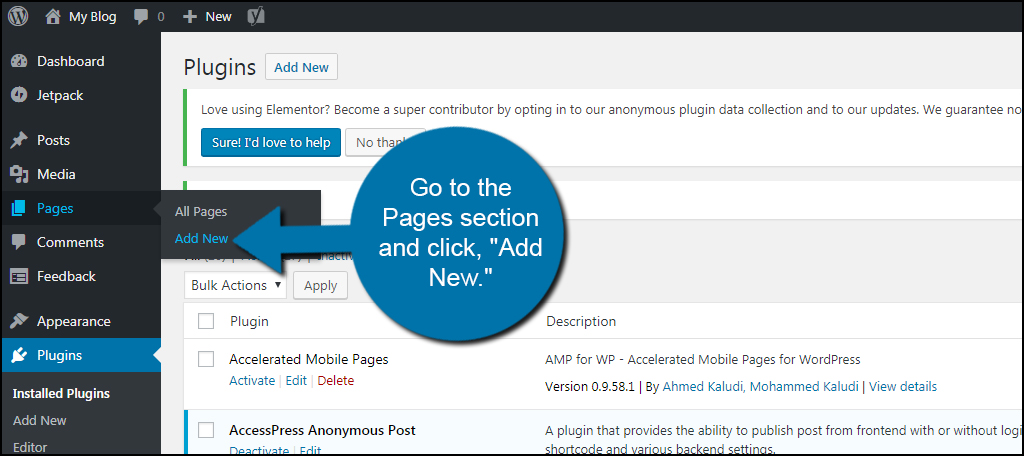Choose All Pages in the flyout menu
The image size is (1024, 456).
click(x=201, y=212)
